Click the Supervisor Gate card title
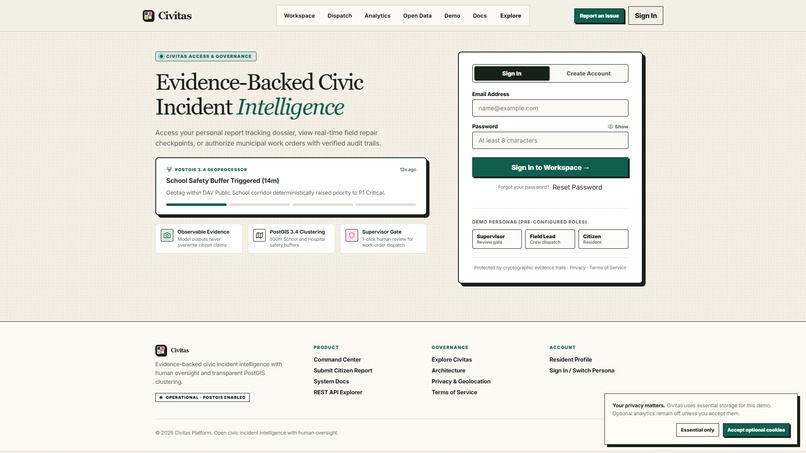 coord(382,232)
